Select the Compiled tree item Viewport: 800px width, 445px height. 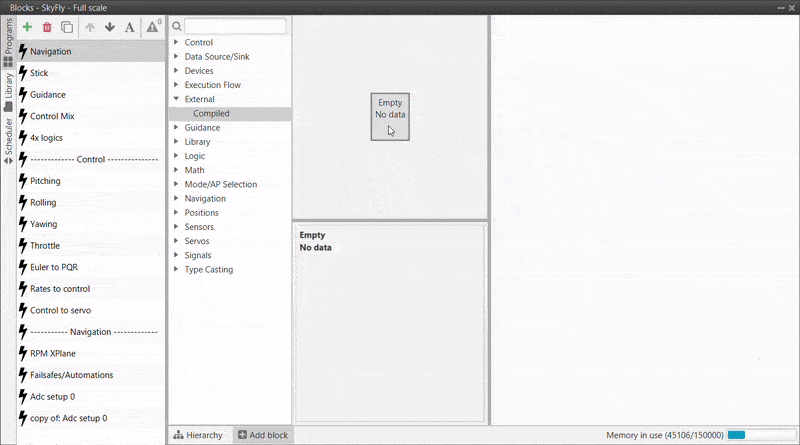[211, 114]
